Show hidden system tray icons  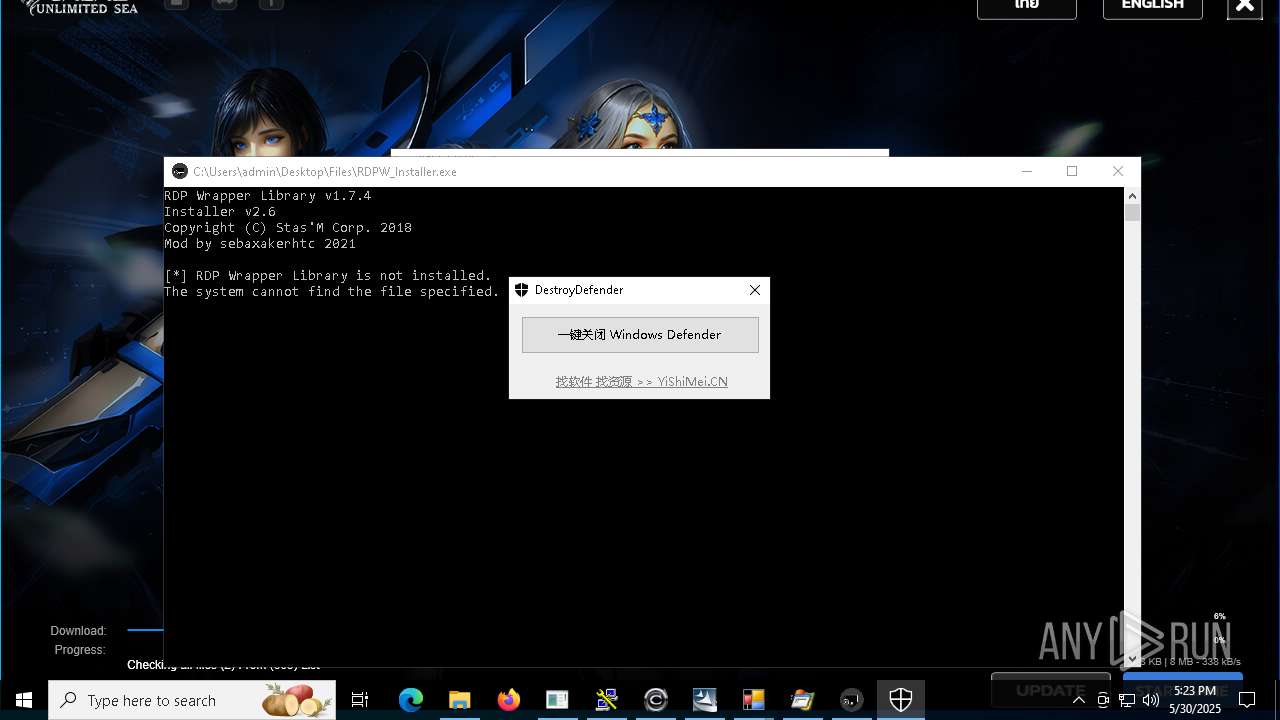[x=1079, y=700]
